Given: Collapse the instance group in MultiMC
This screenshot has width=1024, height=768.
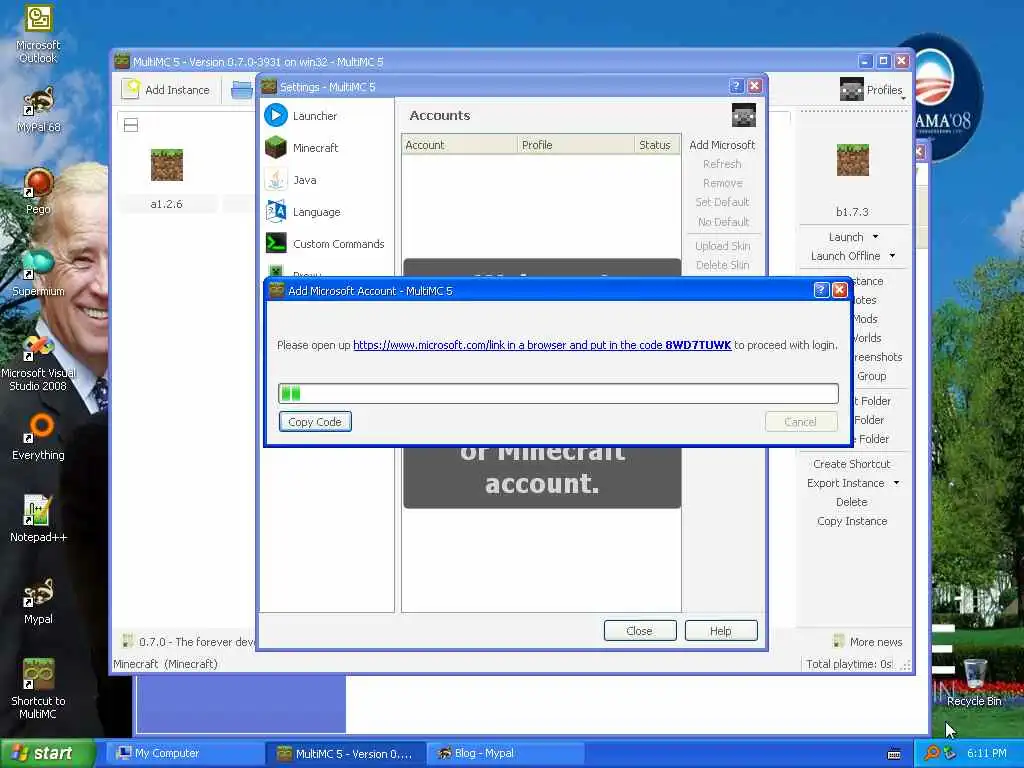Looking at the screenshot, I should click(131, 125).
